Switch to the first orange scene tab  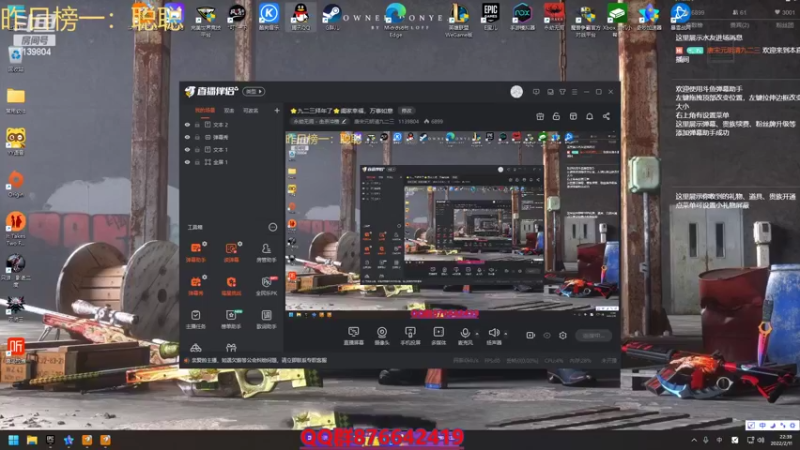tap(205, 110)
